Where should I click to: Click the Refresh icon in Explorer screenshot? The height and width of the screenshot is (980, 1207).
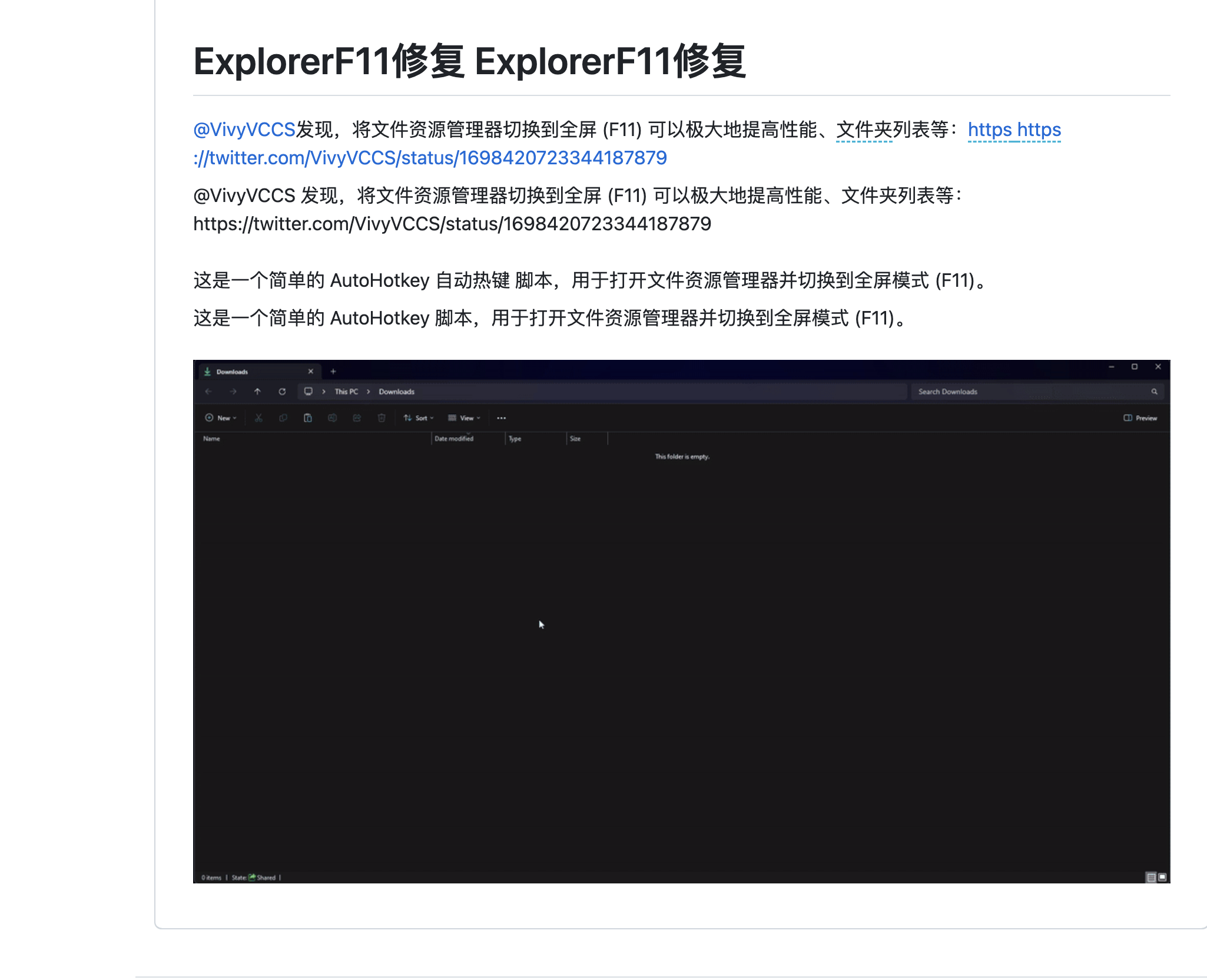tap(282, 392)
